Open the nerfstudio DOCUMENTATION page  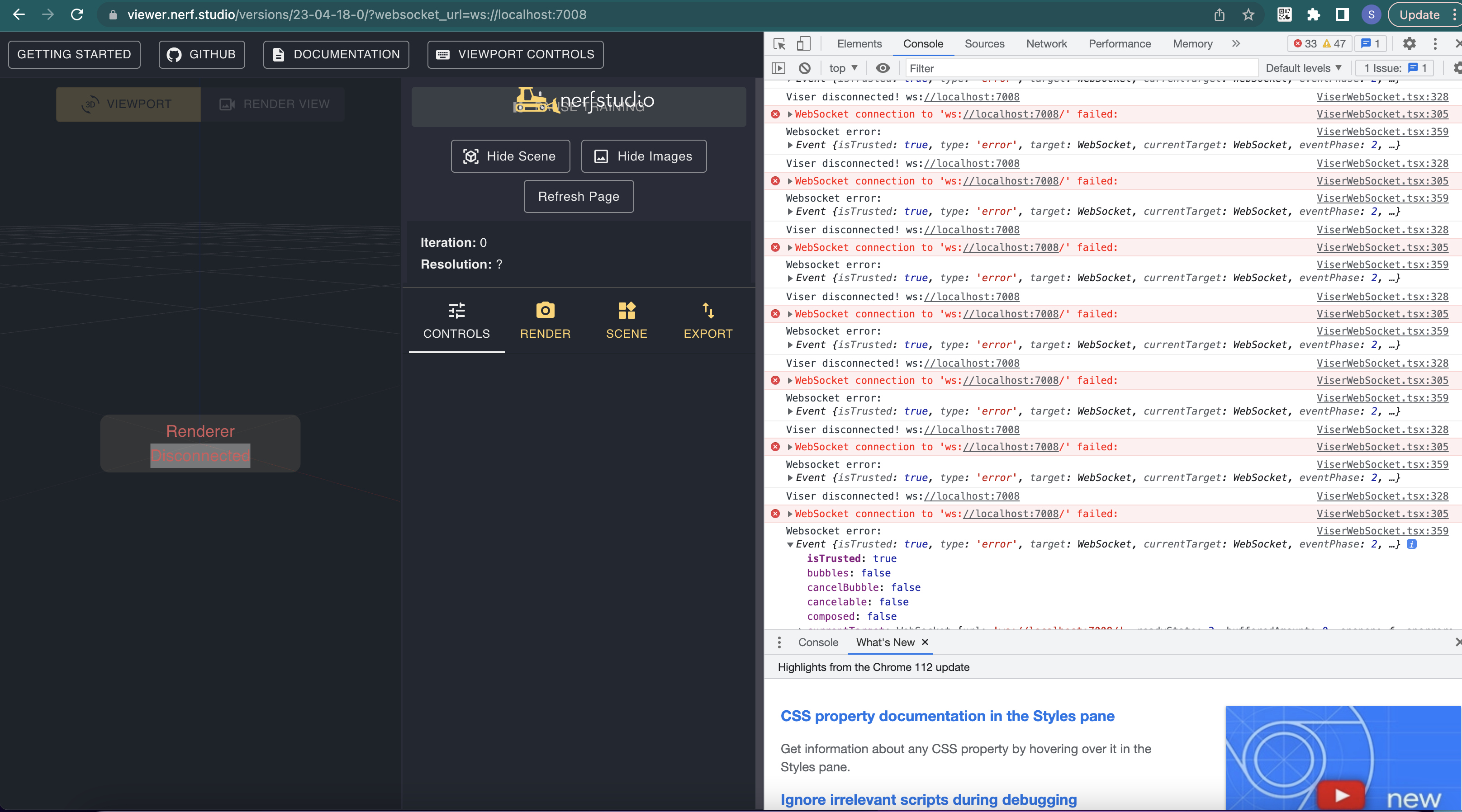336,54
